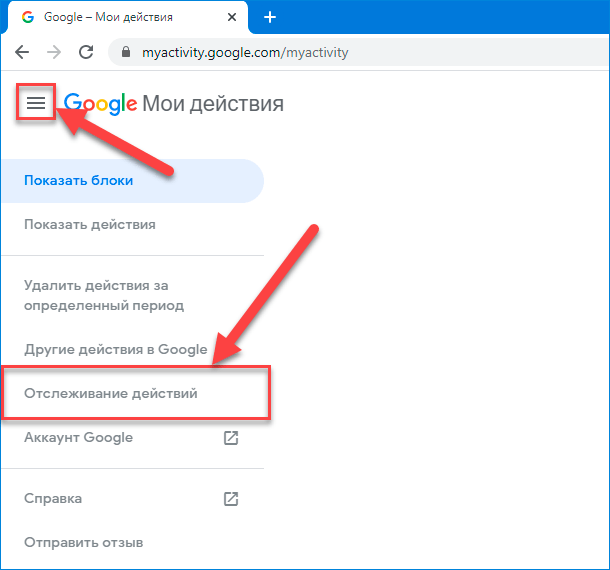Click external link icon beside Аккаунт Google

point(231,438)
